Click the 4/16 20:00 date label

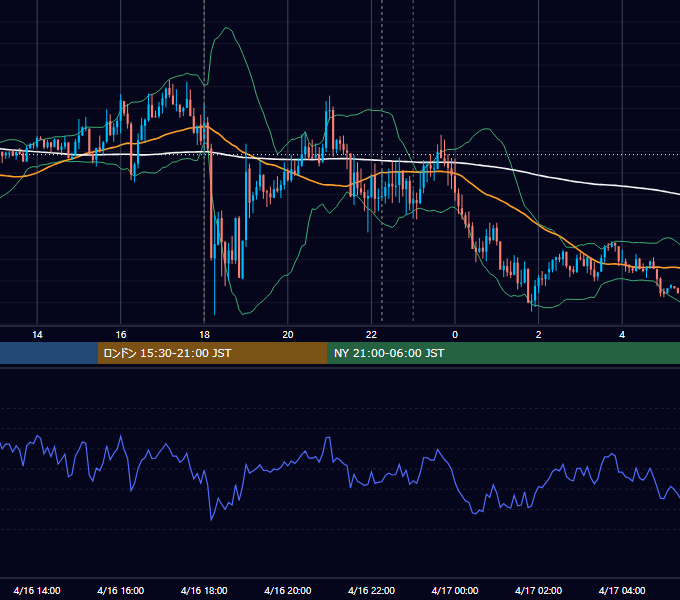(288, 590)
